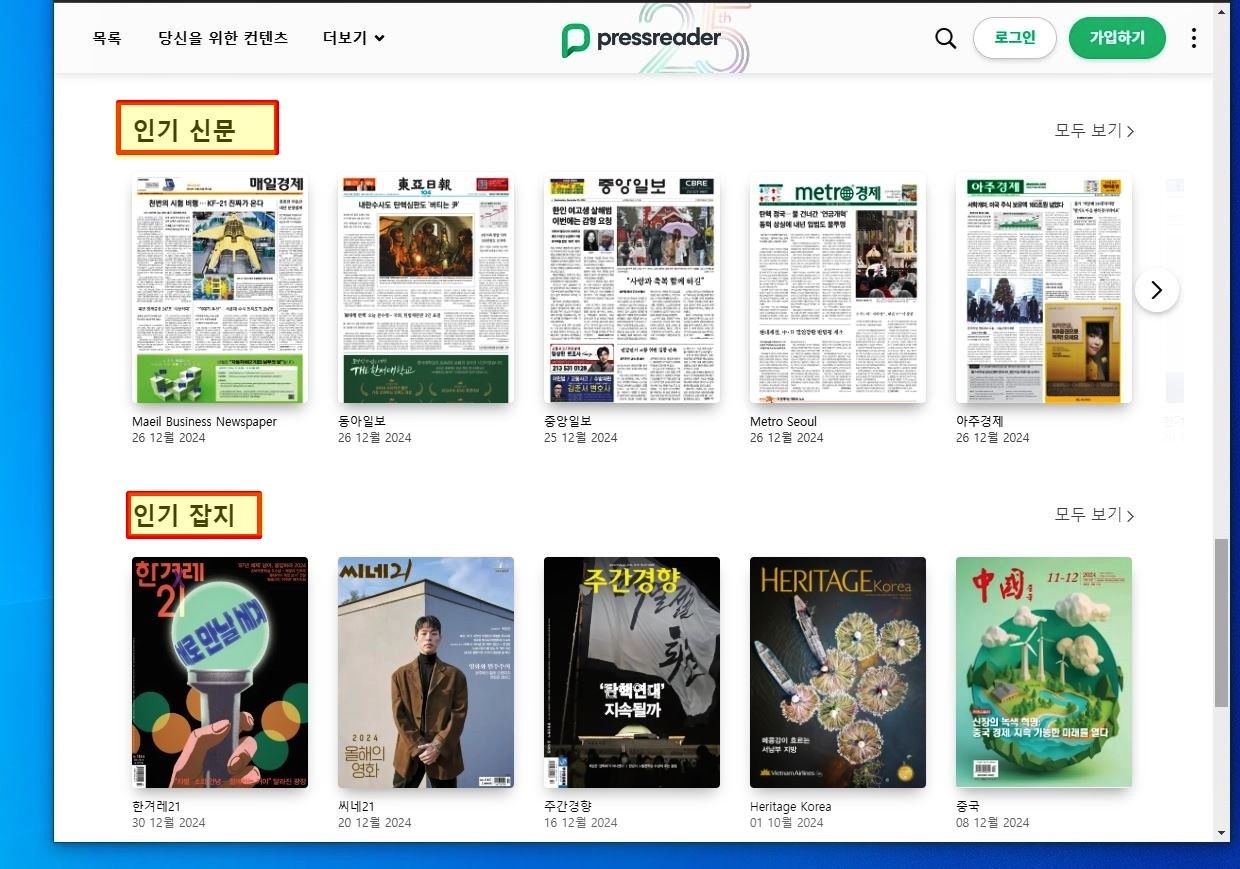Open the 목록 menu item

107,38
